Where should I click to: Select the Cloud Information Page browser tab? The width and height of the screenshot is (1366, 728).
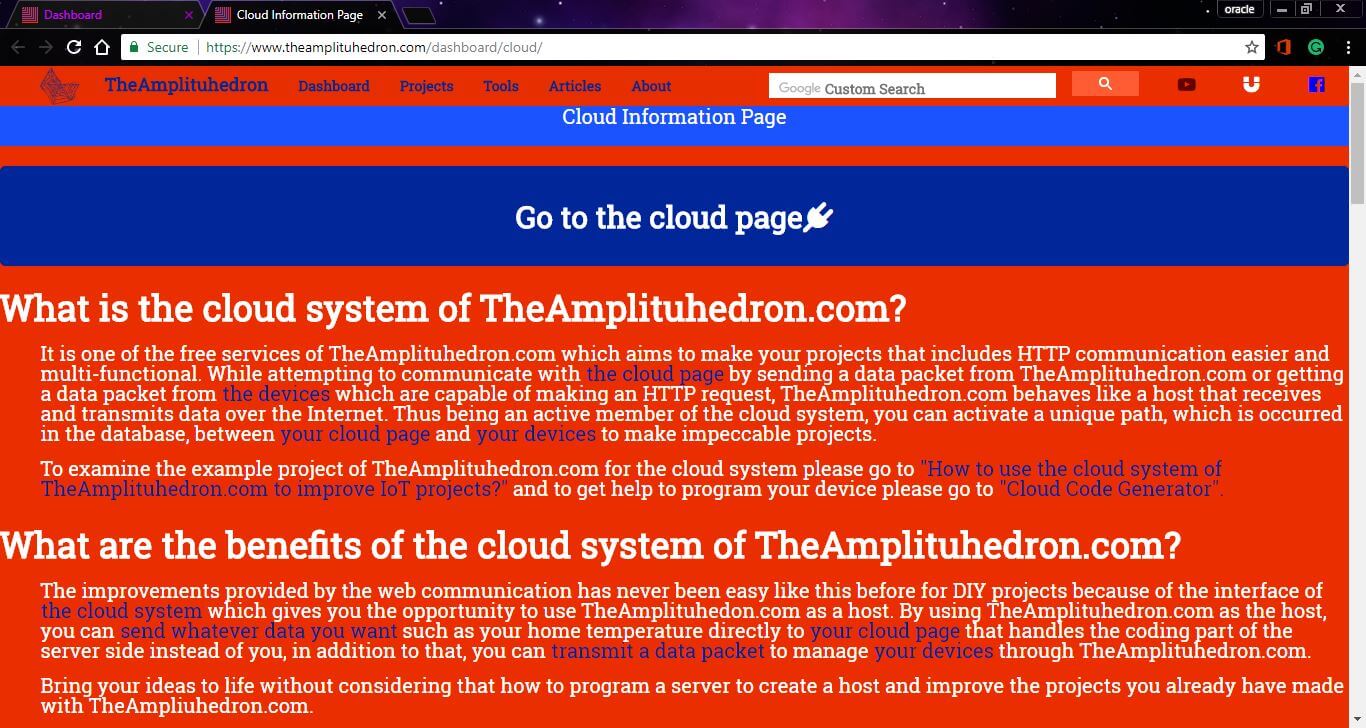tap(300, 15)
